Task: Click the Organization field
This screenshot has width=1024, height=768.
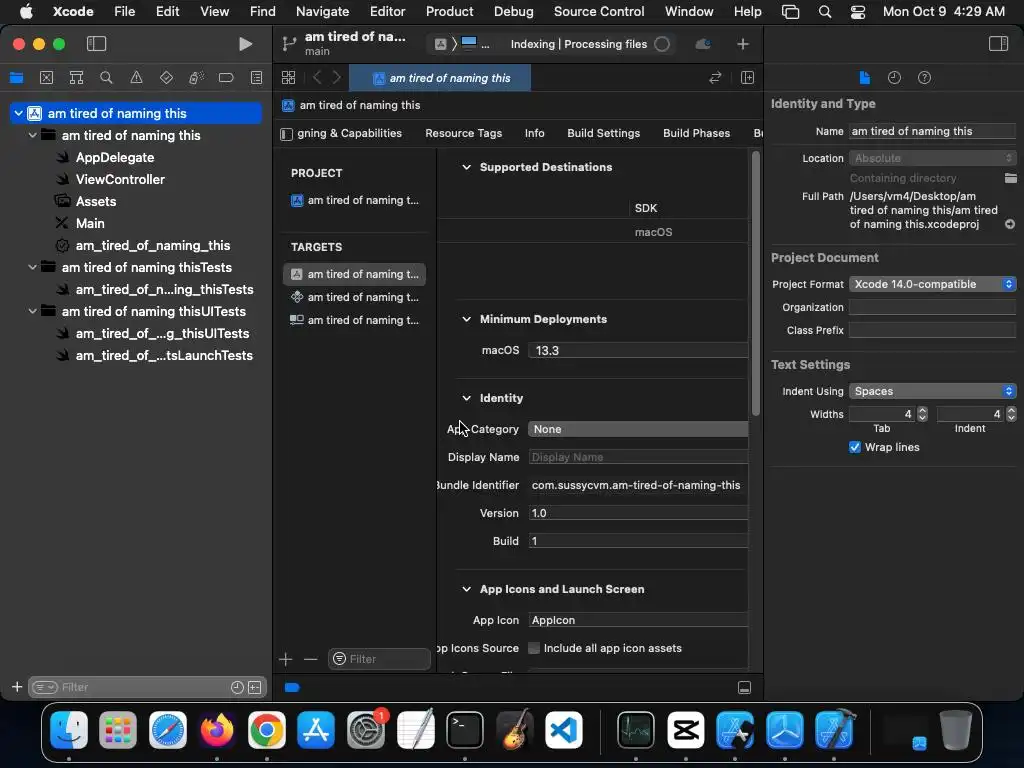Action: (x=932, y=307)
